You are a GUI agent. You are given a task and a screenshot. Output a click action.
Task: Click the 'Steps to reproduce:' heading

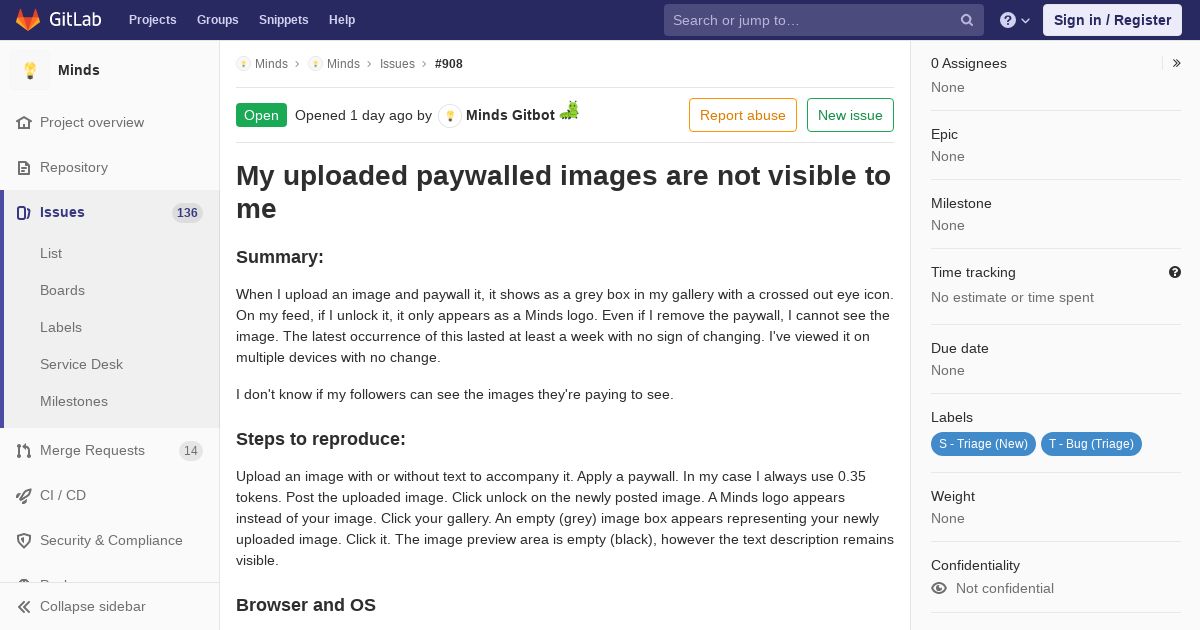click(x=321, y=439)
